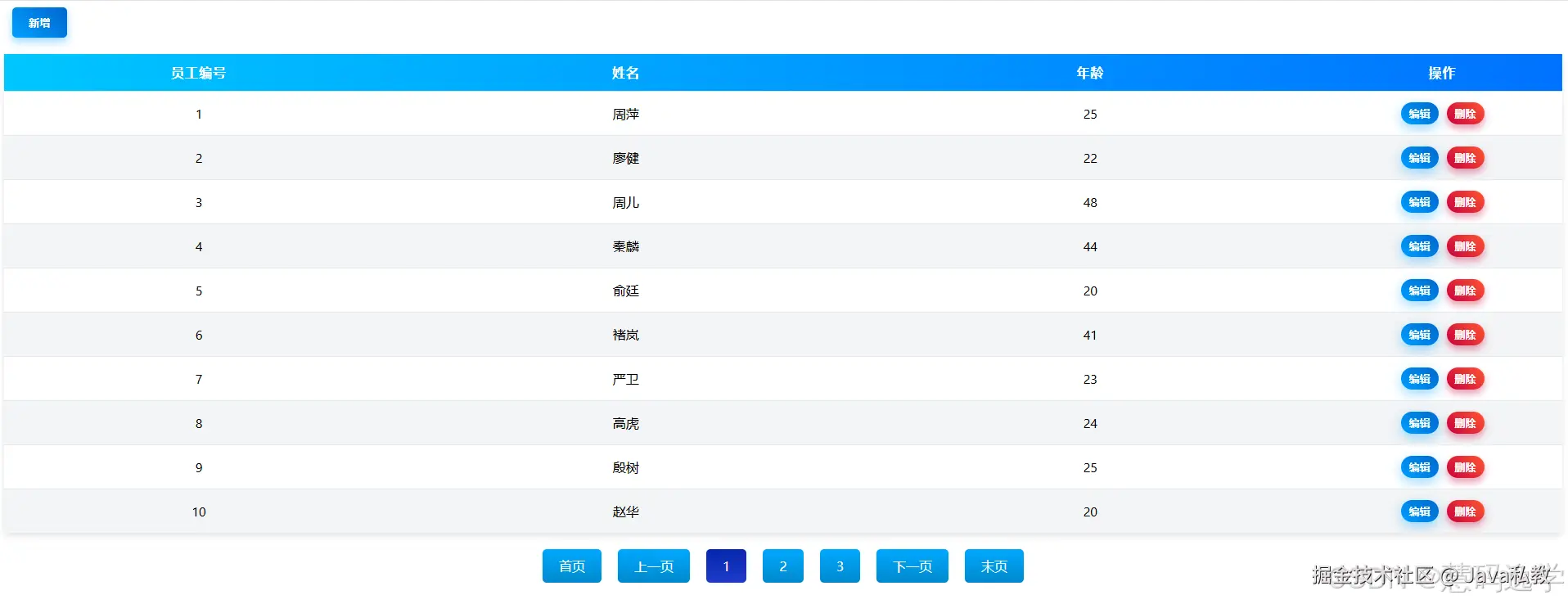
Task: Select the name cell 周儿
Action: pos(625,202)
